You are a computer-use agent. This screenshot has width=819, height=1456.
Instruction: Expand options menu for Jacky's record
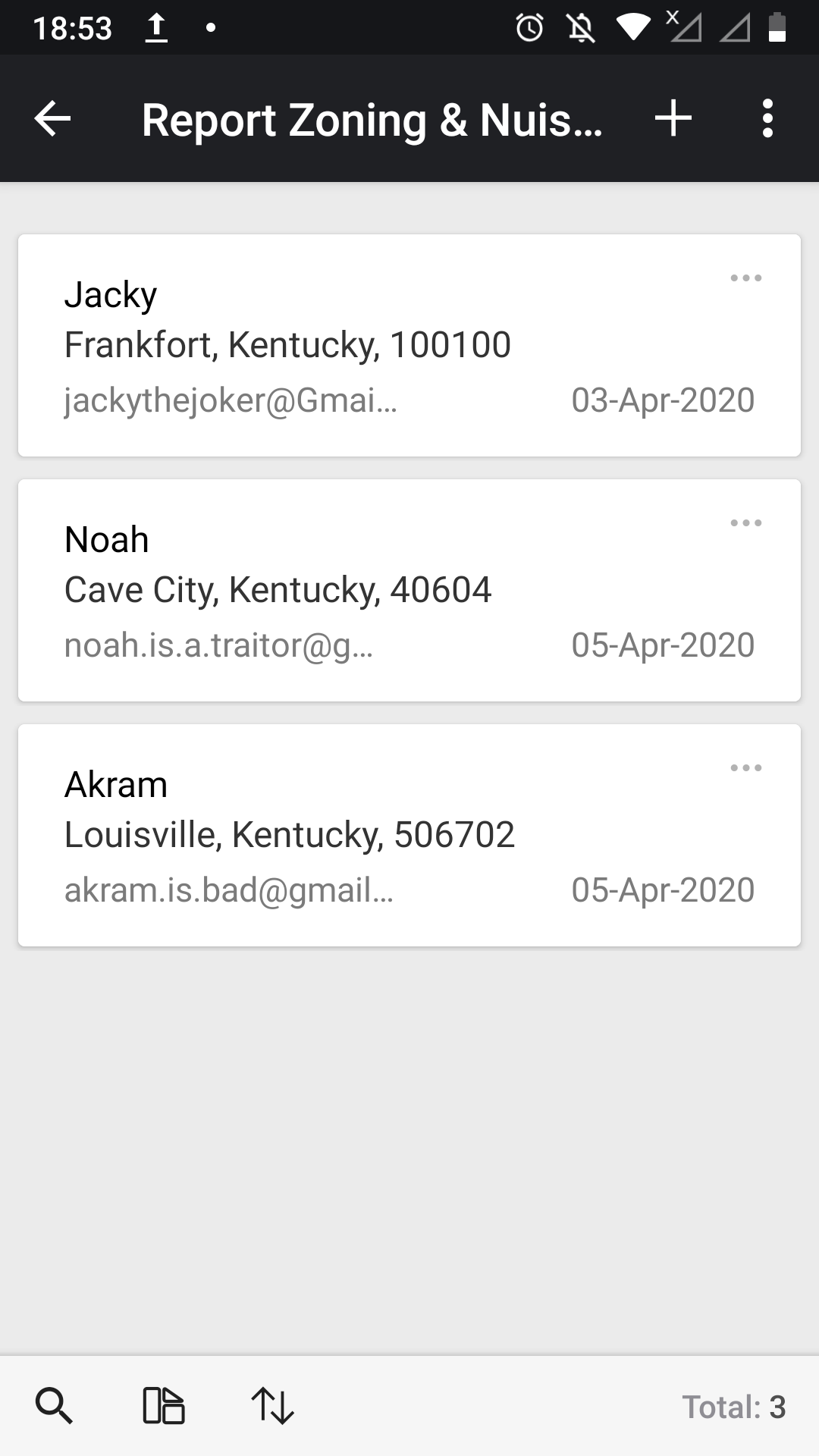(x=745, y=278)
